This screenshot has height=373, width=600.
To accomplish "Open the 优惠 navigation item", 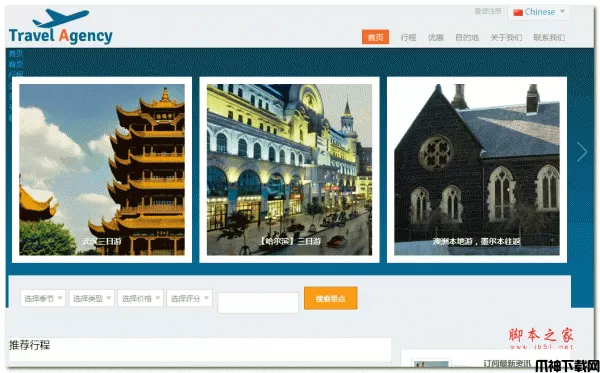I will click(x=435, y=37).
